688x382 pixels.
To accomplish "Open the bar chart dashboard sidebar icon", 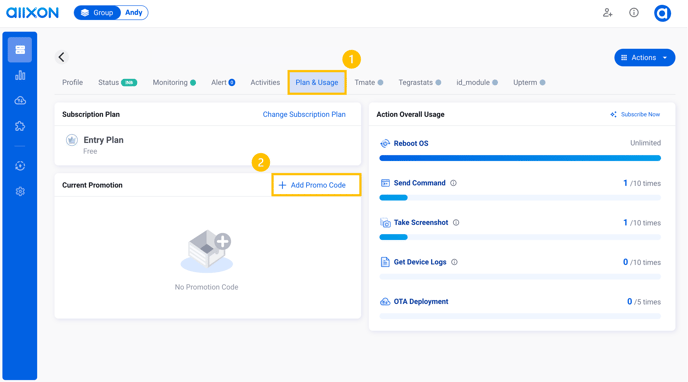I will pos(20,75).
